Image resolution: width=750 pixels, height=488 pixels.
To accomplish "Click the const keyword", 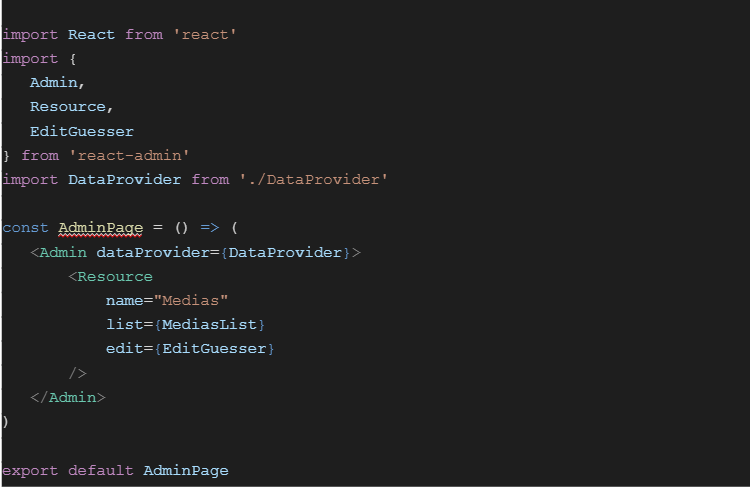I will pyautogui.click(x=25, y=228).
